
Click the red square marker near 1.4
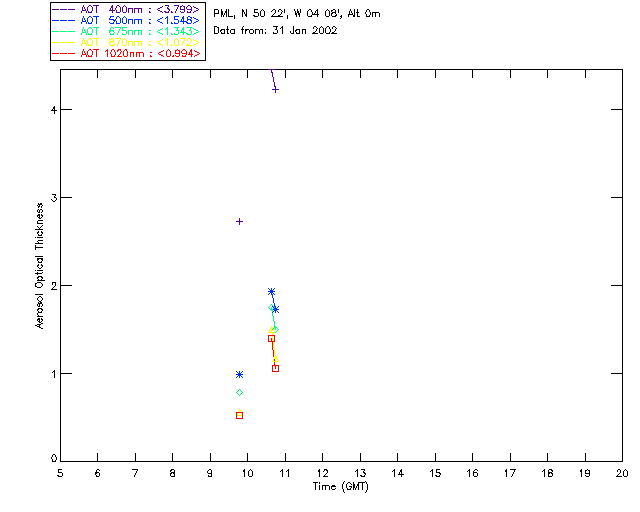tap(271, 338)
